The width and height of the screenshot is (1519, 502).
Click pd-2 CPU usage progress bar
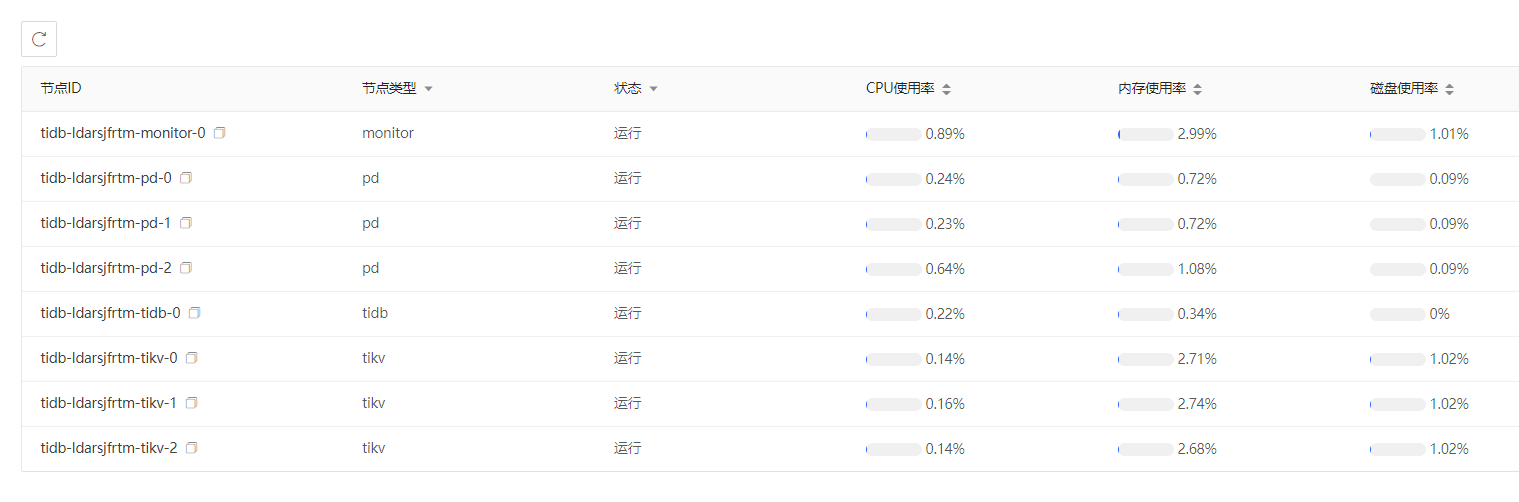point(894,269)
